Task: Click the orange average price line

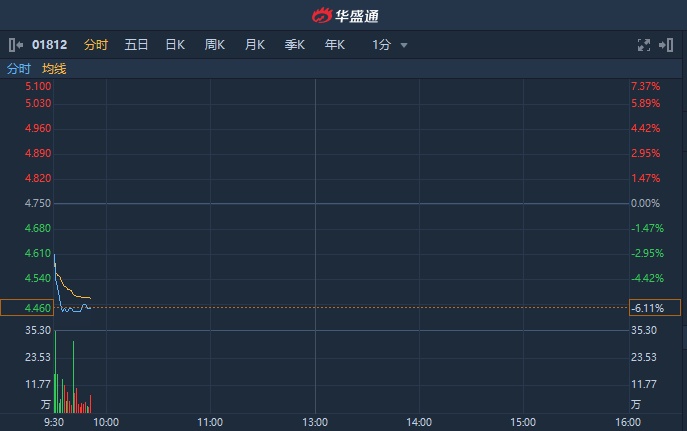Action: [x=71, y=290]
